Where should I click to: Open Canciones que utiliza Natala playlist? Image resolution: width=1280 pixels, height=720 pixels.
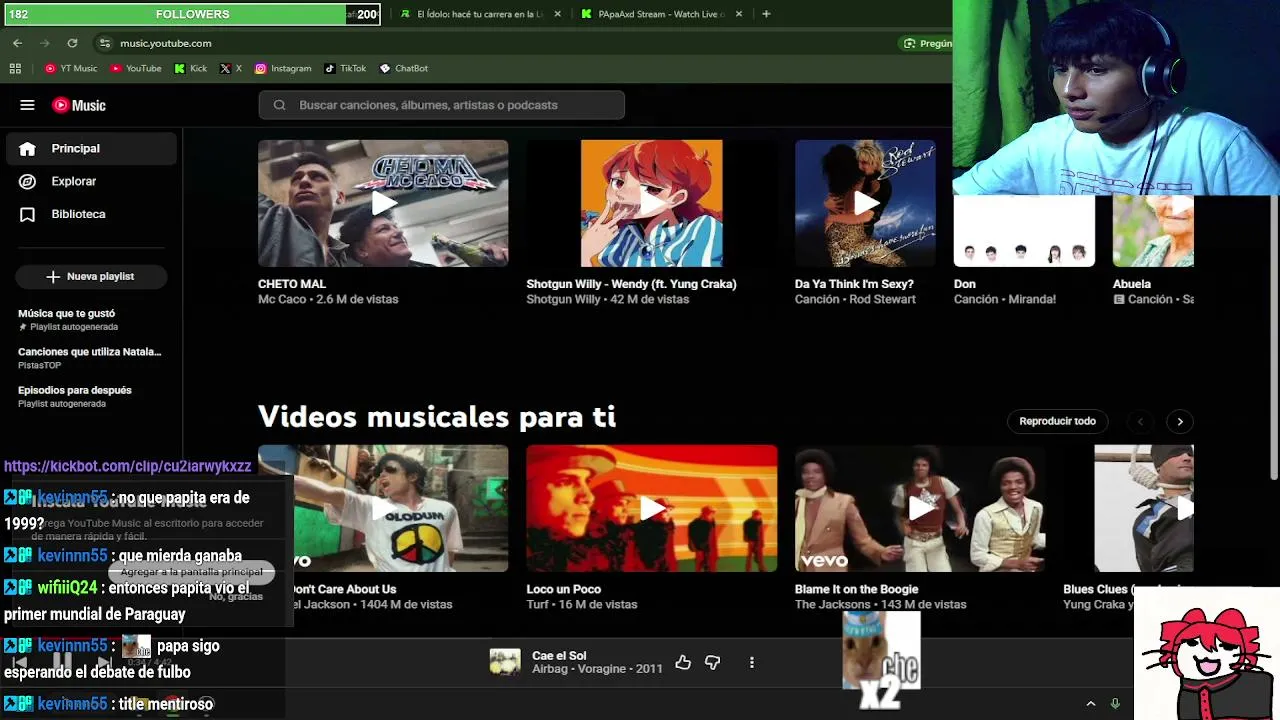tap(89, 358)
